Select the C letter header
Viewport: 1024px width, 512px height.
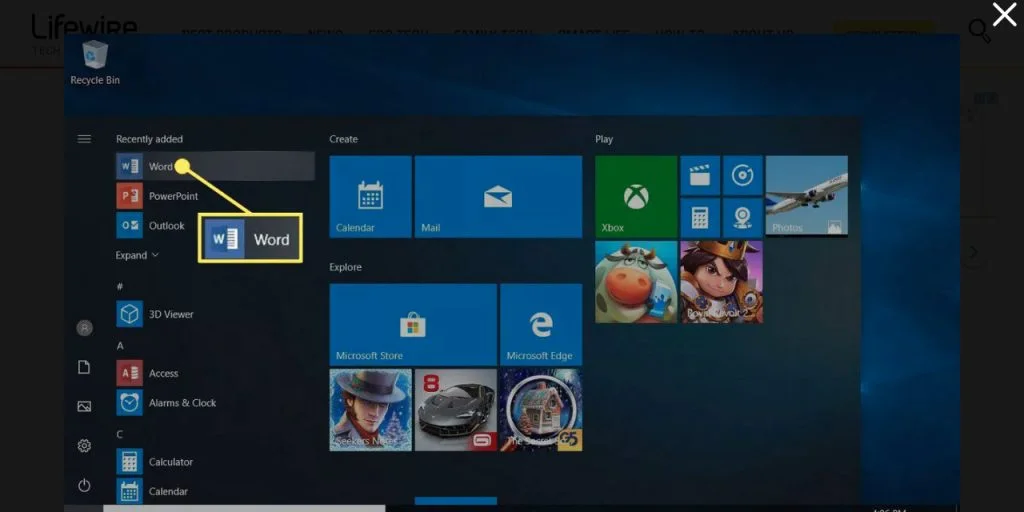[120, 434]
